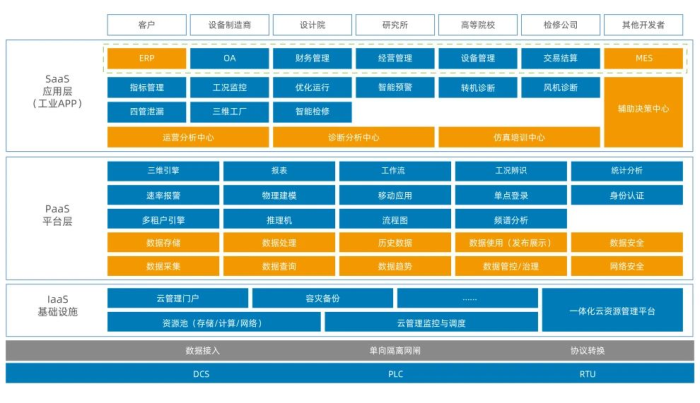
Task: Select the 诊断分析中心 box
Action: coord(353,137)
